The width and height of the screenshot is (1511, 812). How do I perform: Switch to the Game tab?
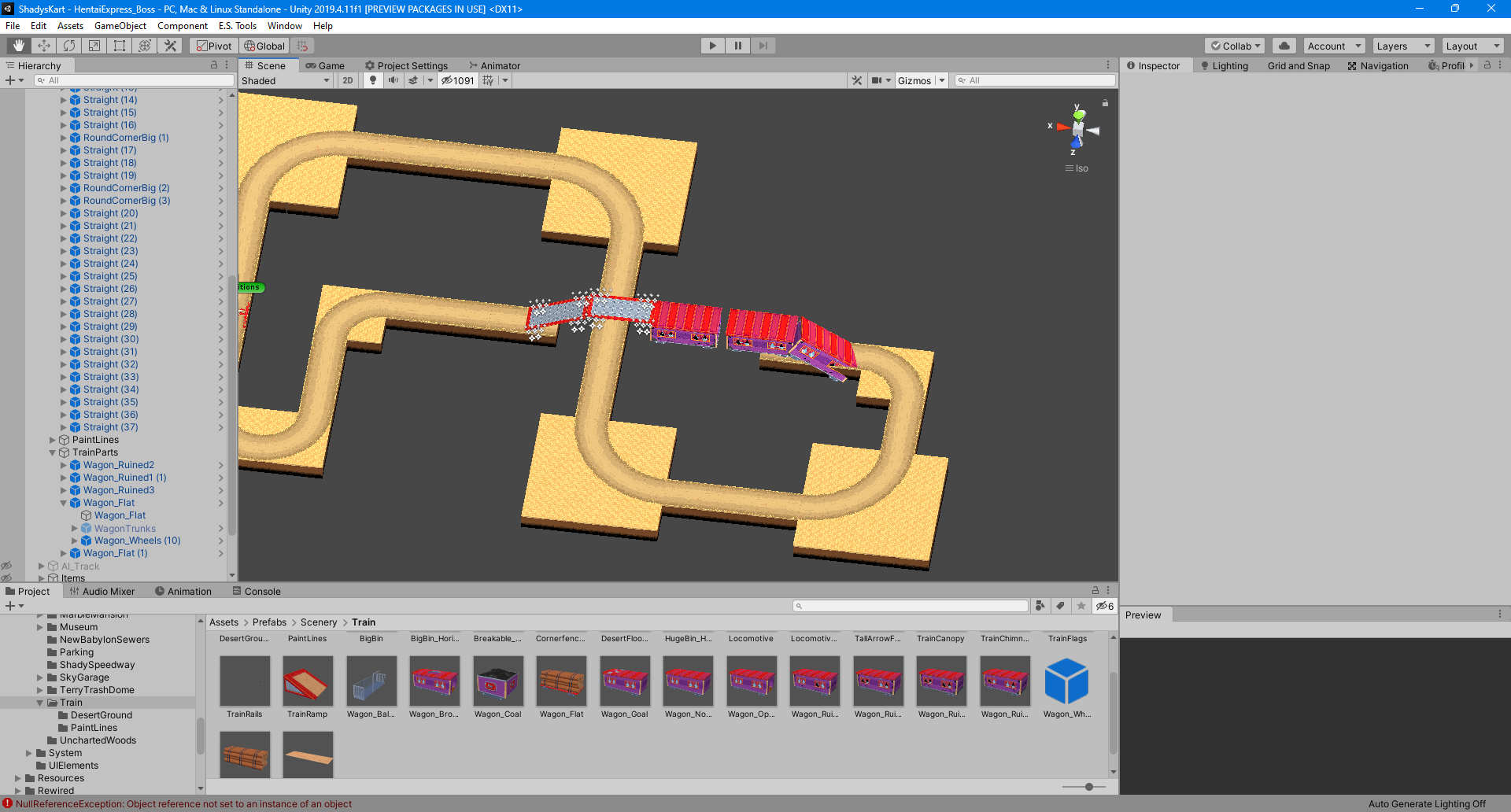click(x=325, y=65)
